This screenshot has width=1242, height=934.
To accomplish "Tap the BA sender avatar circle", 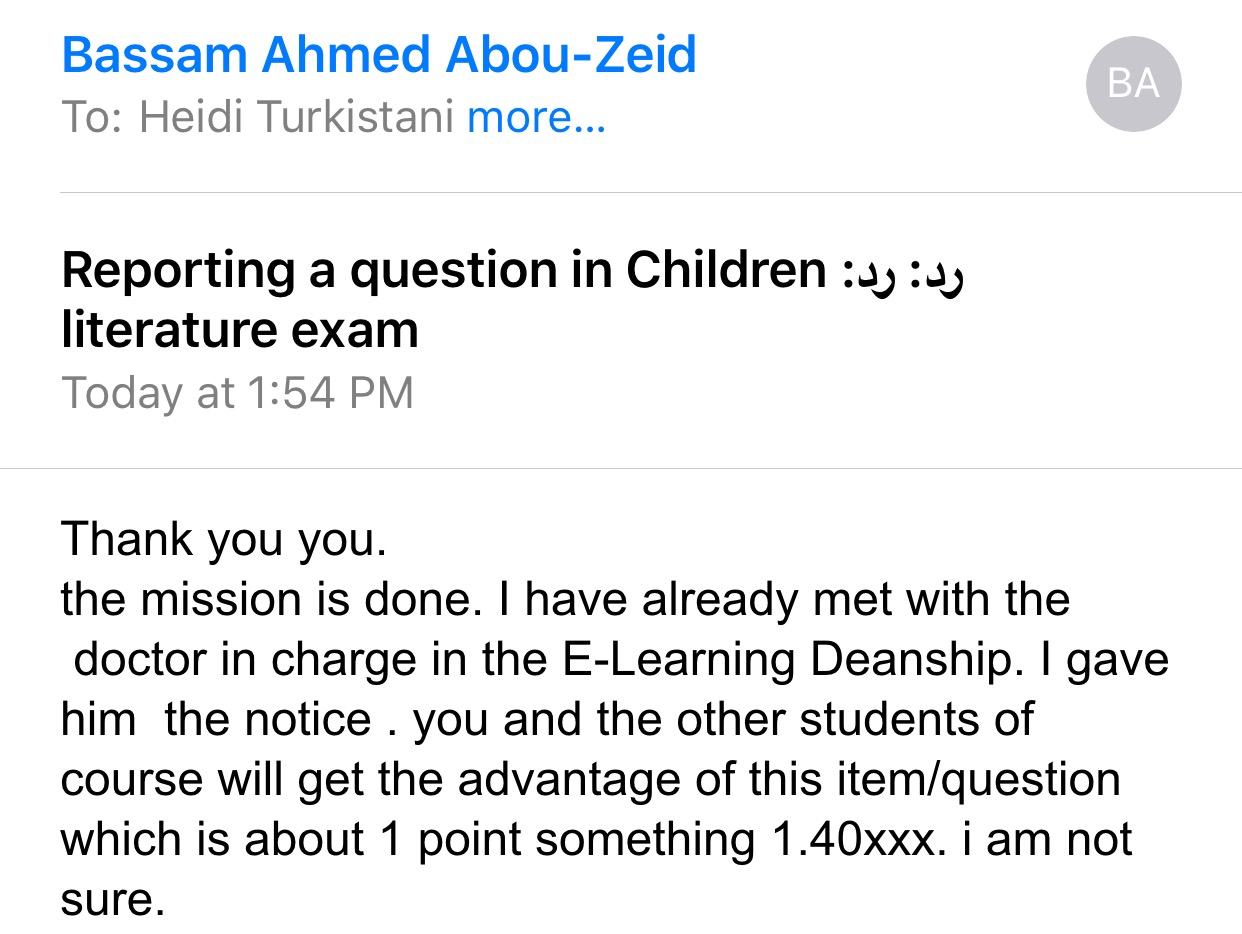I will coord(1133,84).
